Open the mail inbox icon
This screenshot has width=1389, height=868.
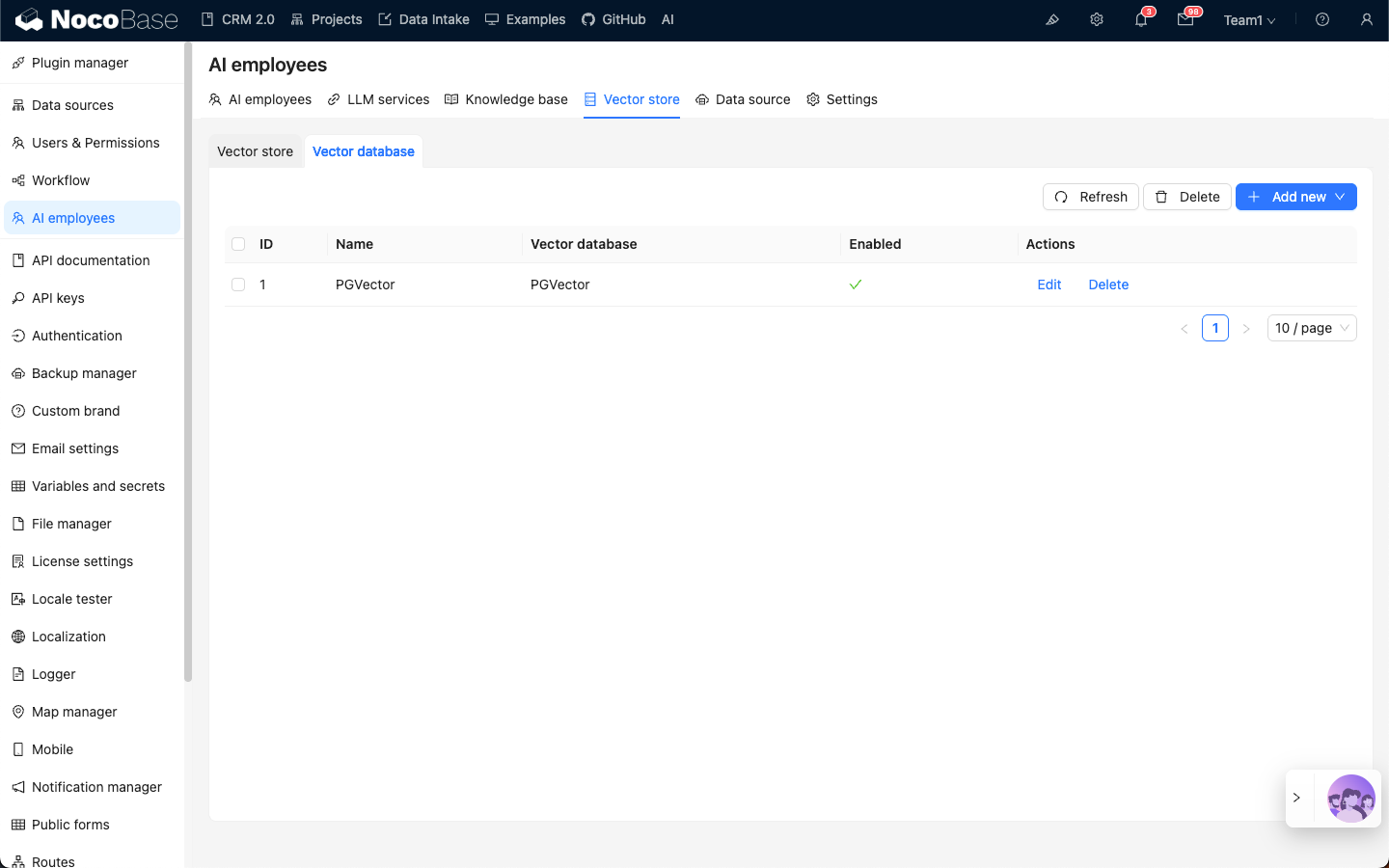(1185, 20)
